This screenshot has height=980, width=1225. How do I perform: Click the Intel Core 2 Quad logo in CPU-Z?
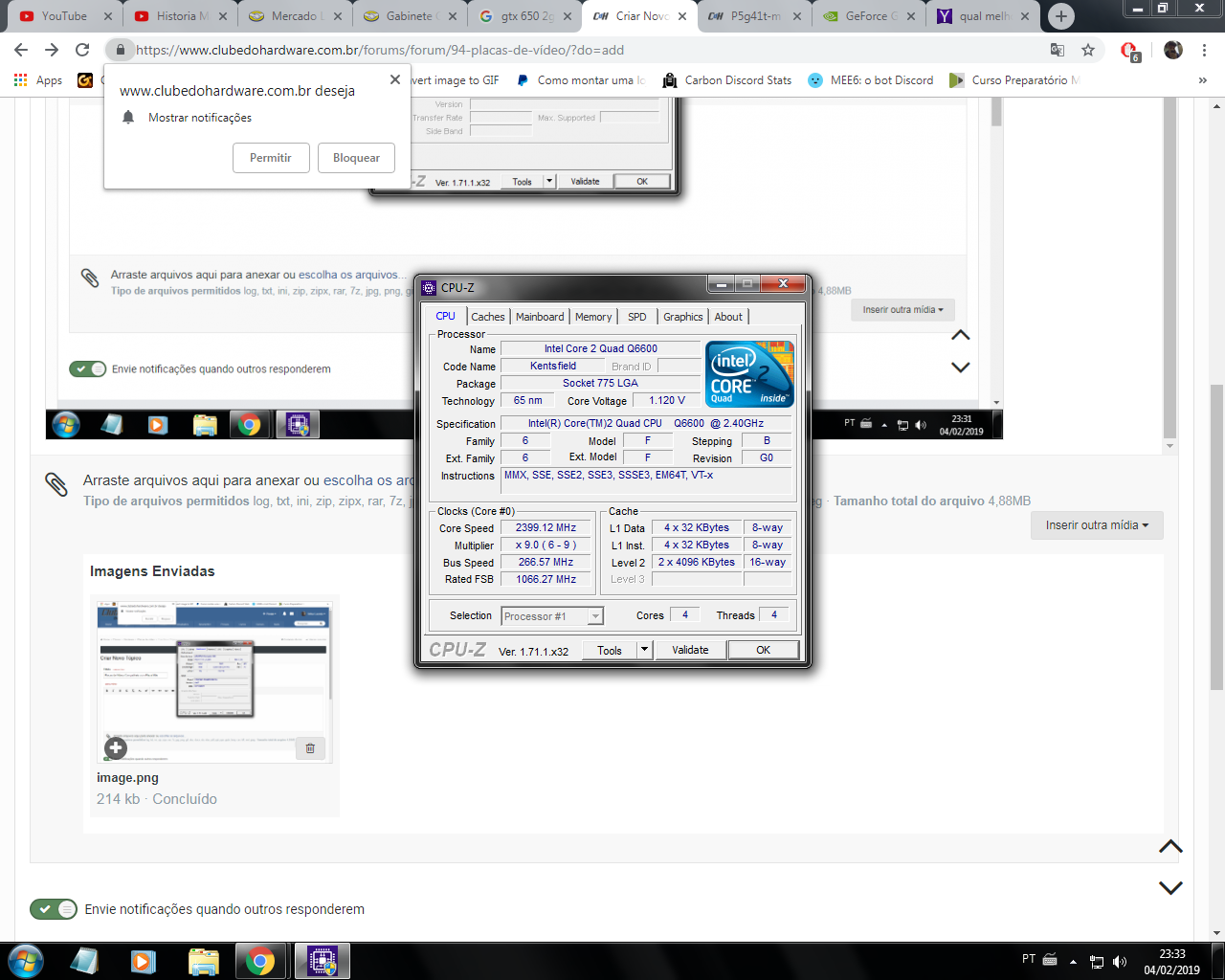(x=749, y=374)
